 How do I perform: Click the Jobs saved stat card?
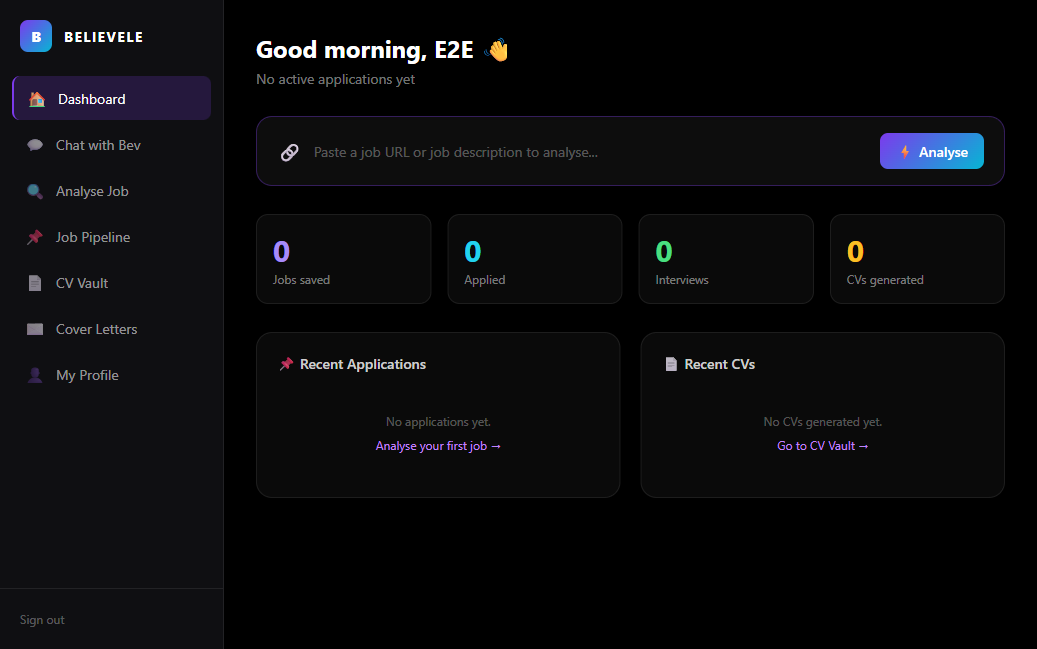pos(343,258)
